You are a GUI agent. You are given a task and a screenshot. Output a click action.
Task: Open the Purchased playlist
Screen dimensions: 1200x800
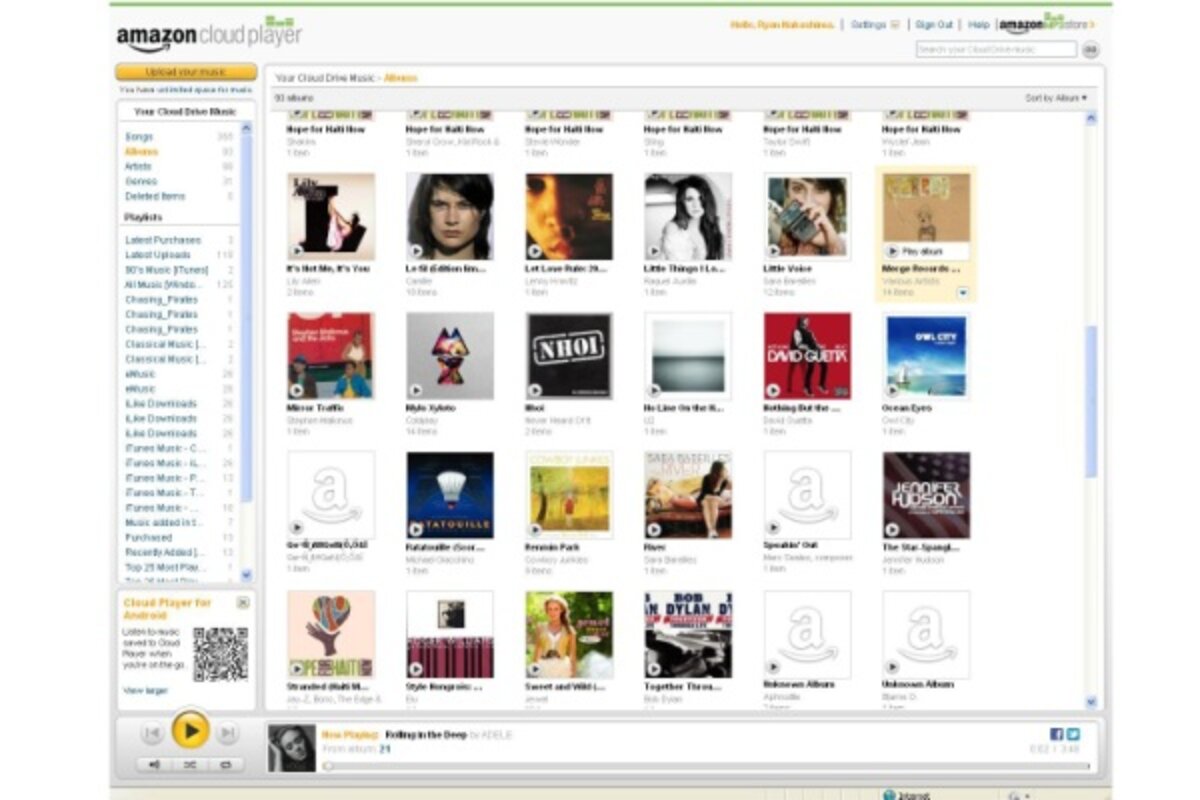click(148, 537)
